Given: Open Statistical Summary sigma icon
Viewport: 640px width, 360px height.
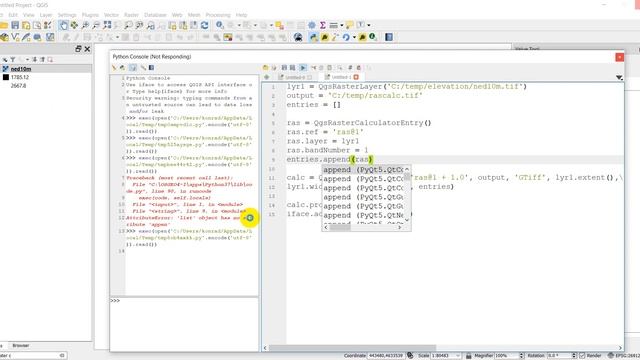Looking at the screenshot, I should pyautogui.click(x=322, y=25).
